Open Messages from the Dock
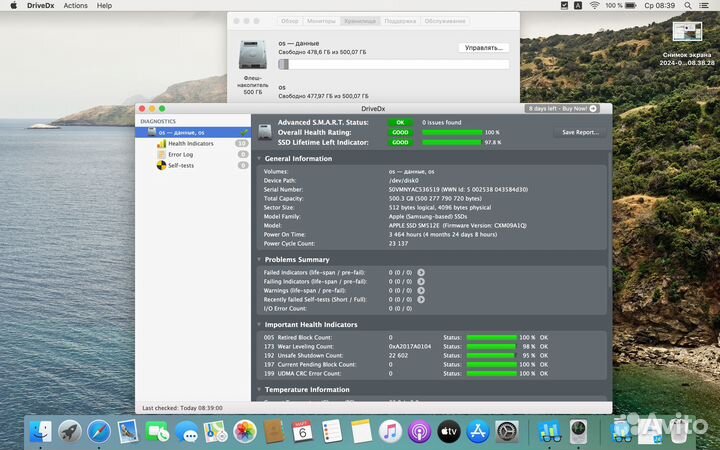The image size is (720, 450). [186, 432]
